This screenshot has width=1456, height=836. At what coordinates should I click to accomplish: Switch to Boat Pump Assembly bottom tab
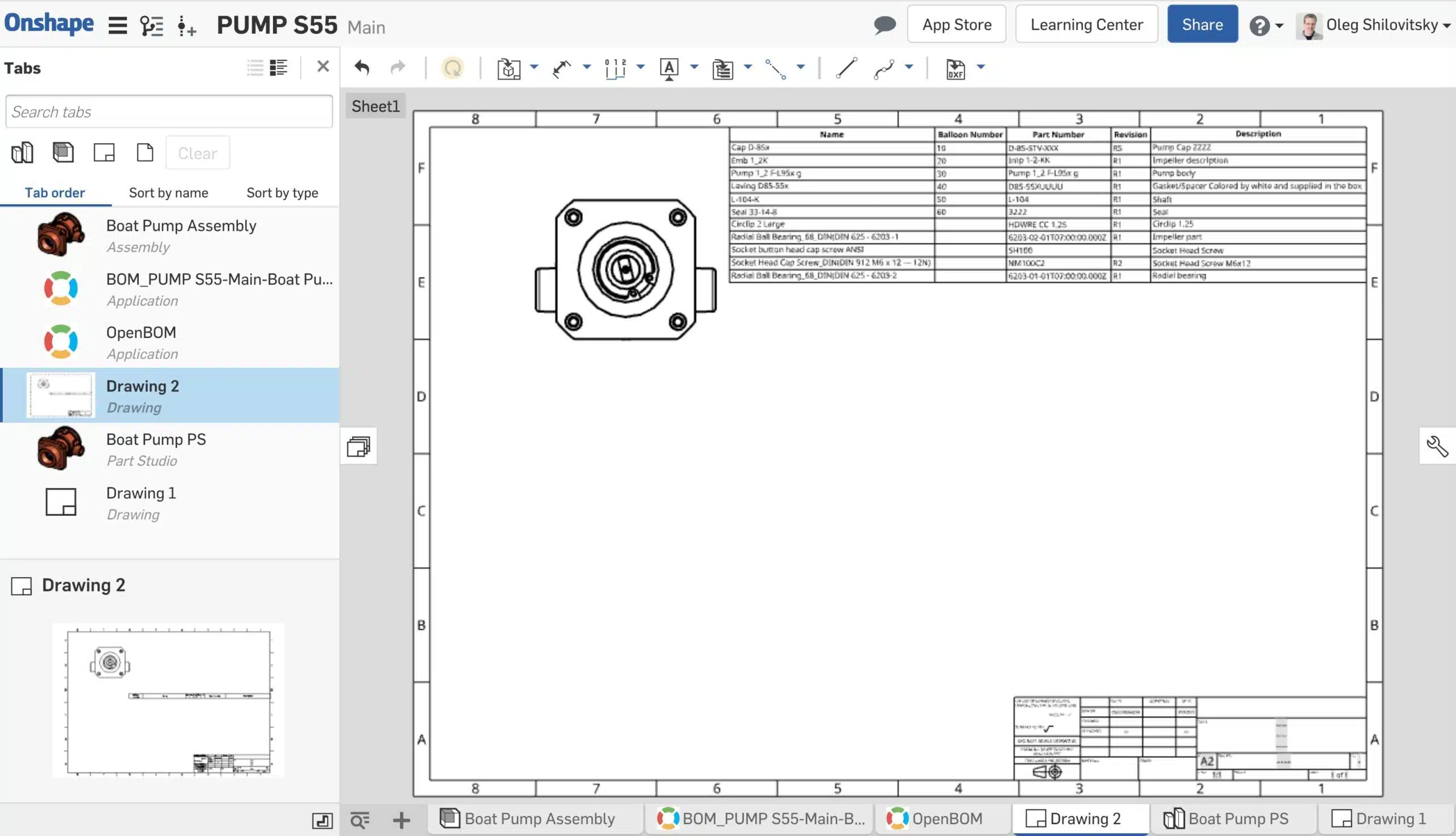(x=534, y=819)
